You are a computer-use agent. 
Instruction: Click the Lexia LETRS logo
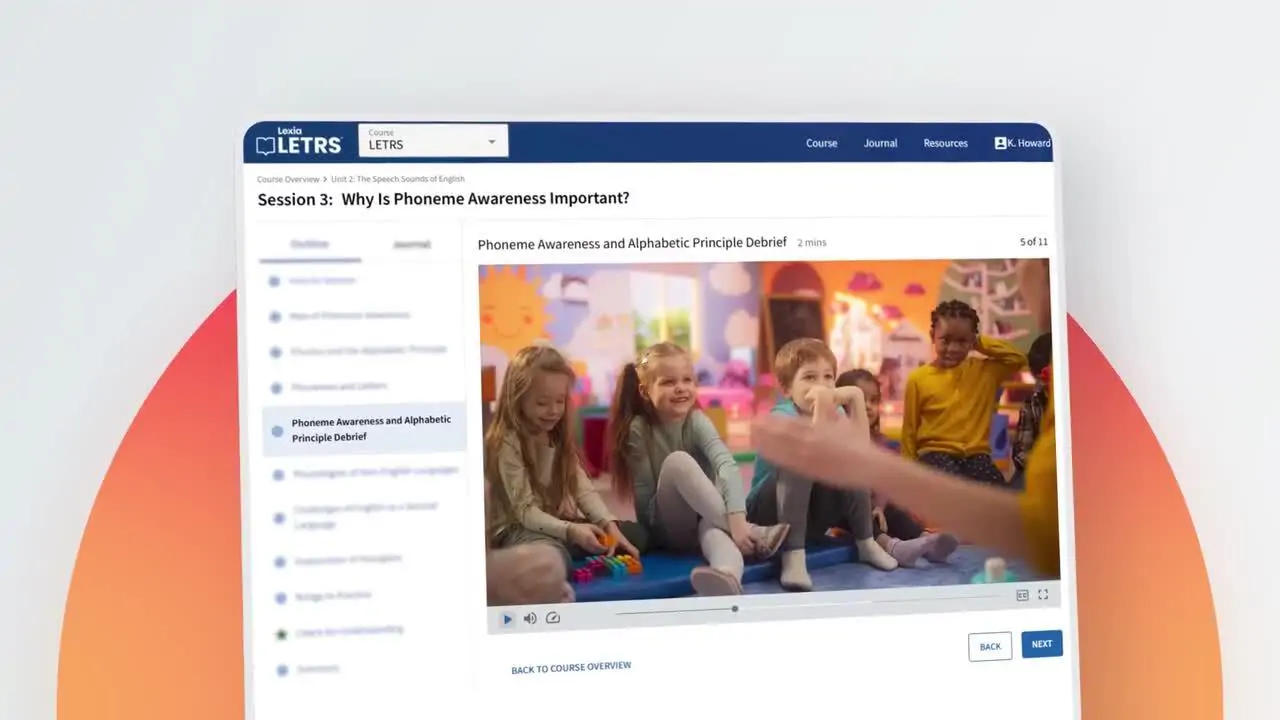click(x=298, y=143)
